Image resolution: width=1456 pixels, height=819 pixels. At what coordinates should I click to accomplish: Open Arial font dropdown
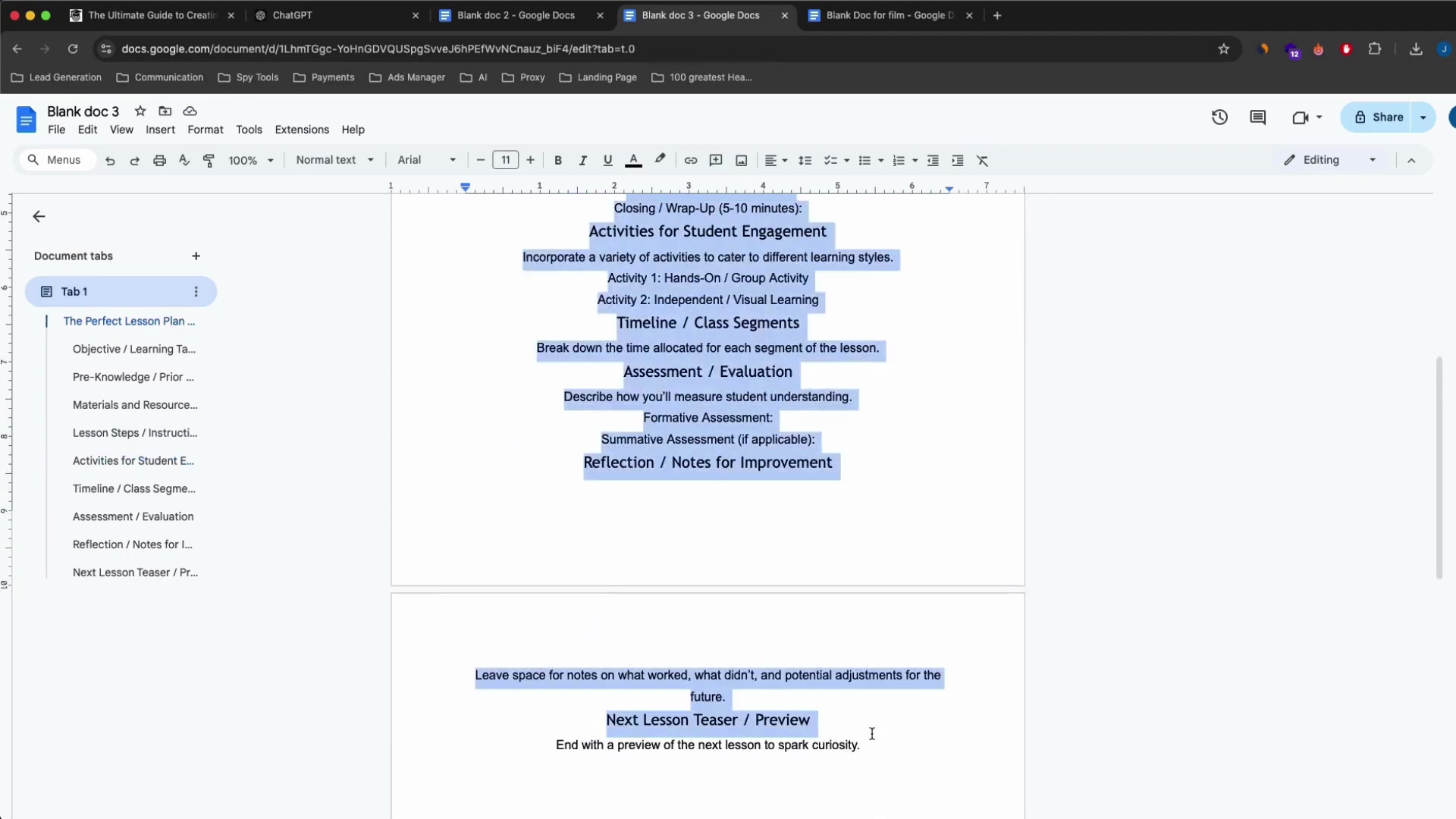427,160
